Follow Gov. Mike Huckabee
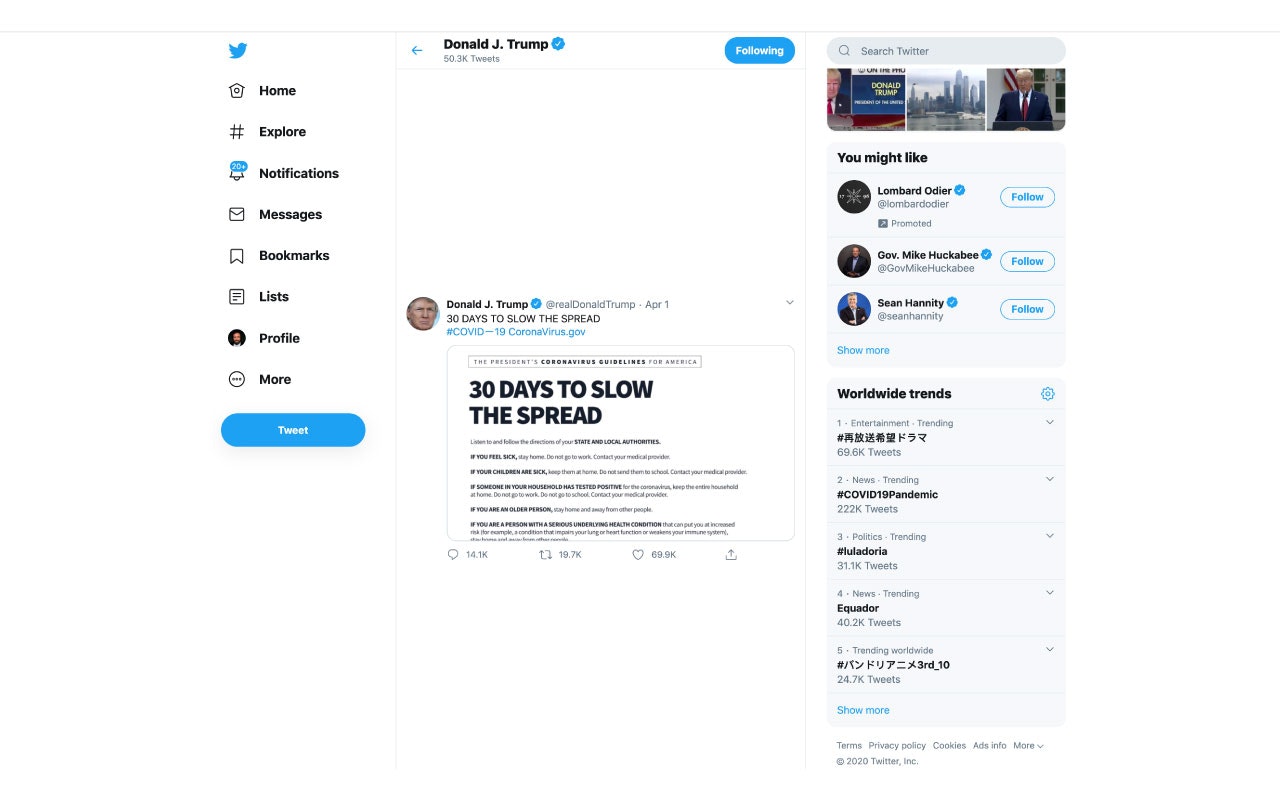The width and height of the screenshot is (1280, 800). click(x=1027, y=261)
